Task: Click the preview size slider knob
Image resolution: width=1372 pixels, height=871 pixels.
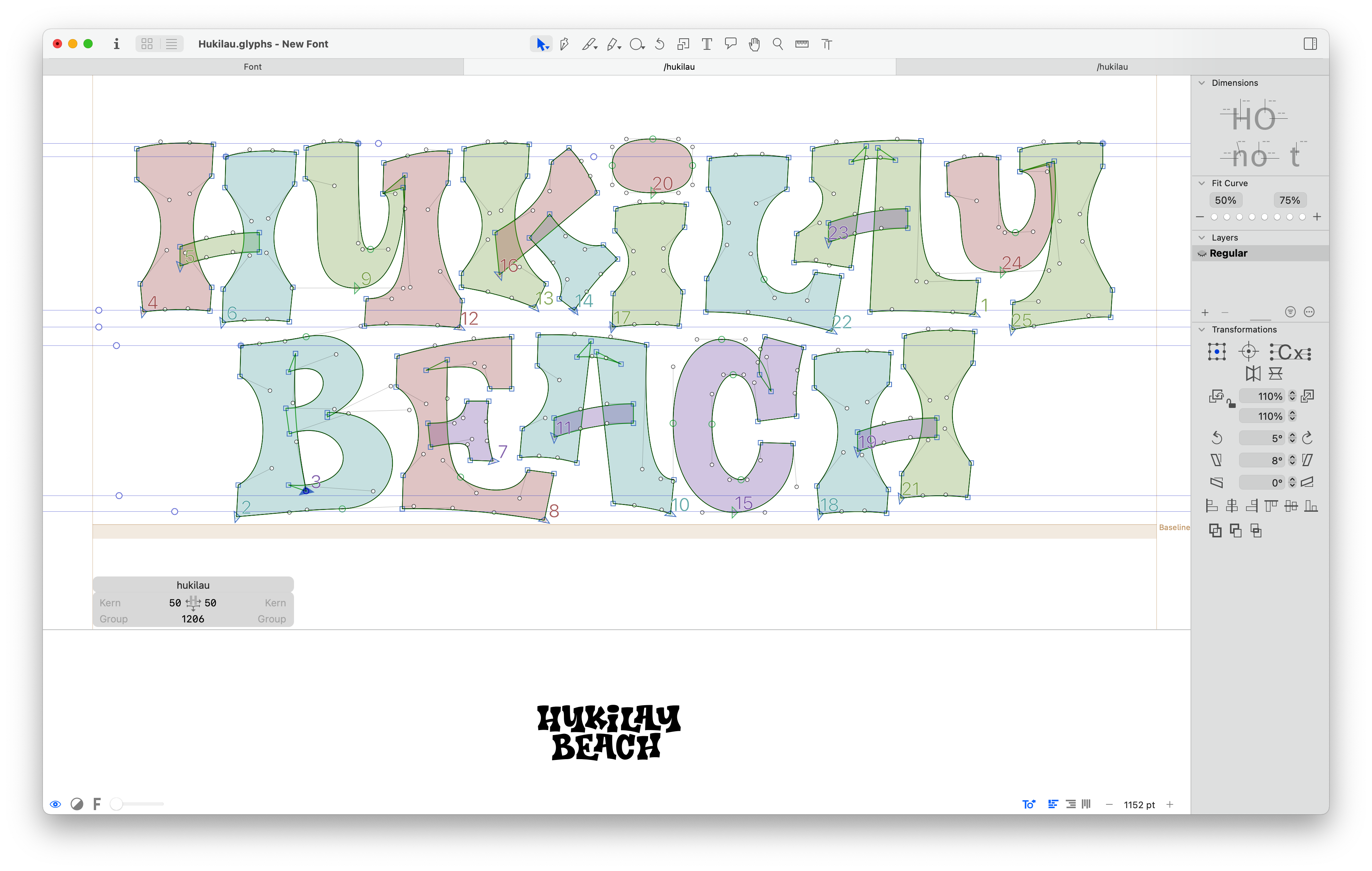Action: [x=117, y=804]
